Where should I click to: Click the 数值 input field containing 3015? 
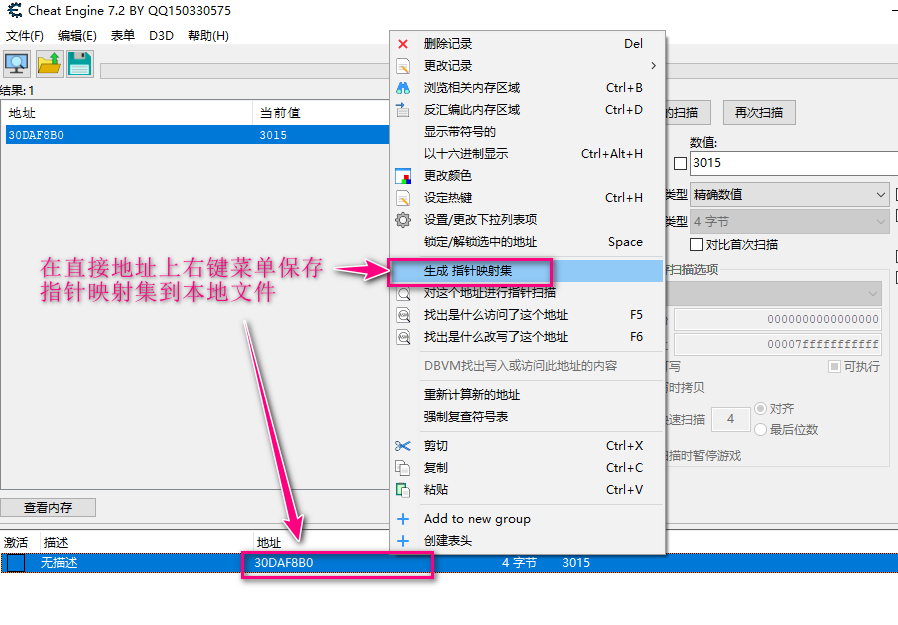pos(794,163)
